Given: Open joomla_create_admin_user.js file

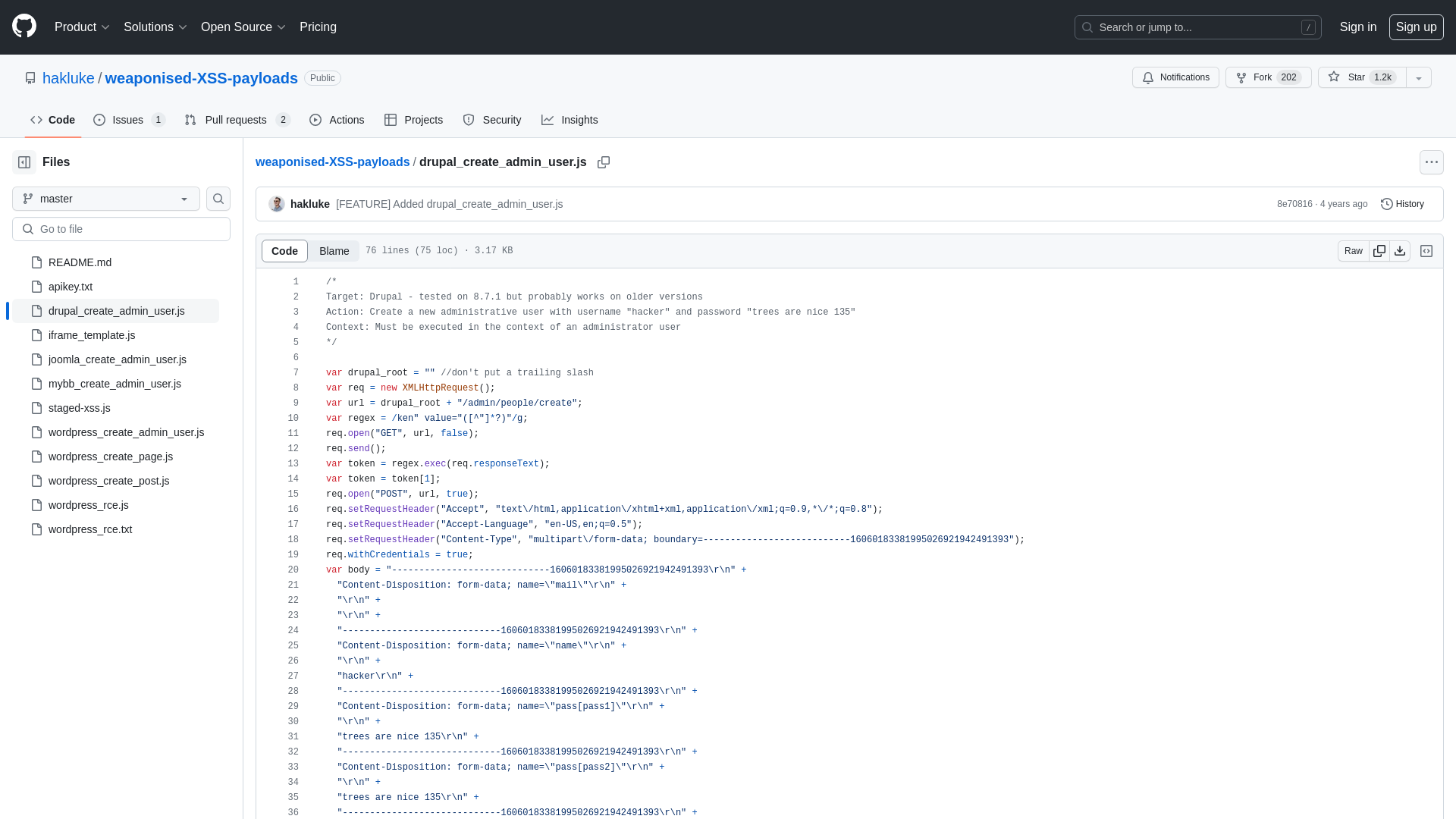Looking at the screenshot, I should click(x=115, y=359).
